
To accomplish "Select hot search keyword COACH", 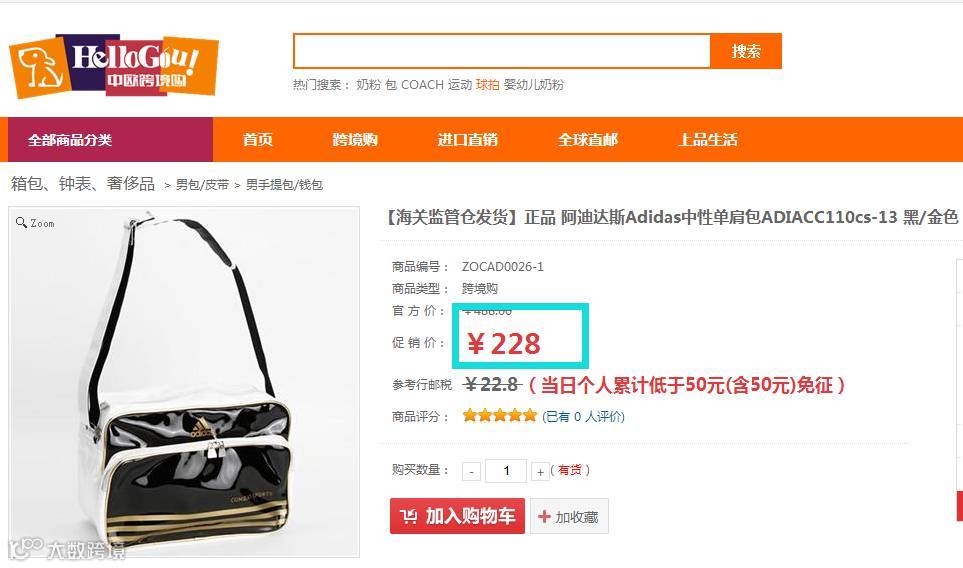I will (x=422, y=85).
